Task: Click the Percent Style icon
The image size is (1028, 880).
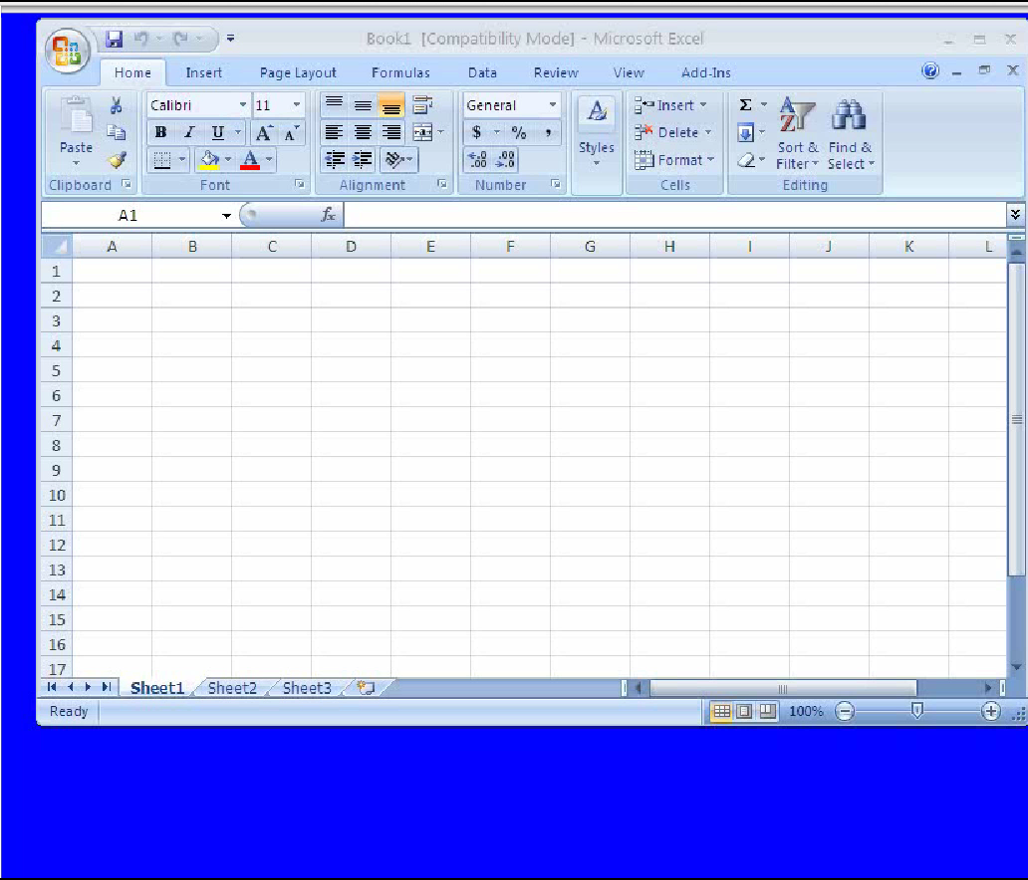Action: tap(519, 133)
